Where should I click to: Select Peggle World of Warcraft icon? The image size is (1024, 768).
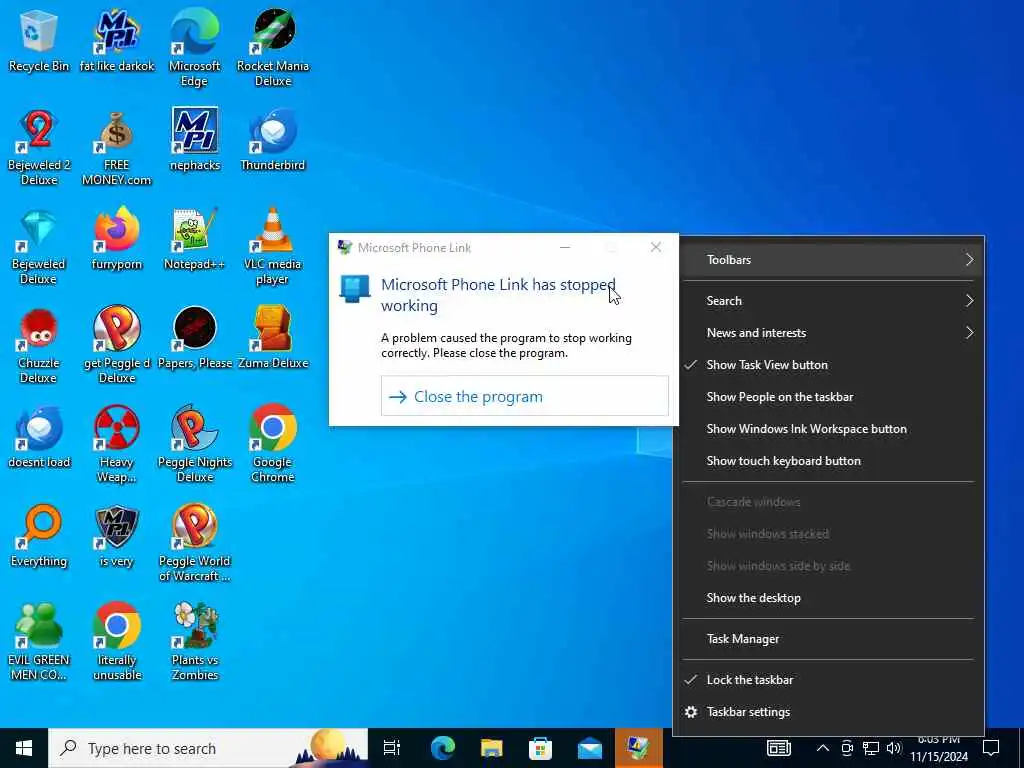coord(195,542)
